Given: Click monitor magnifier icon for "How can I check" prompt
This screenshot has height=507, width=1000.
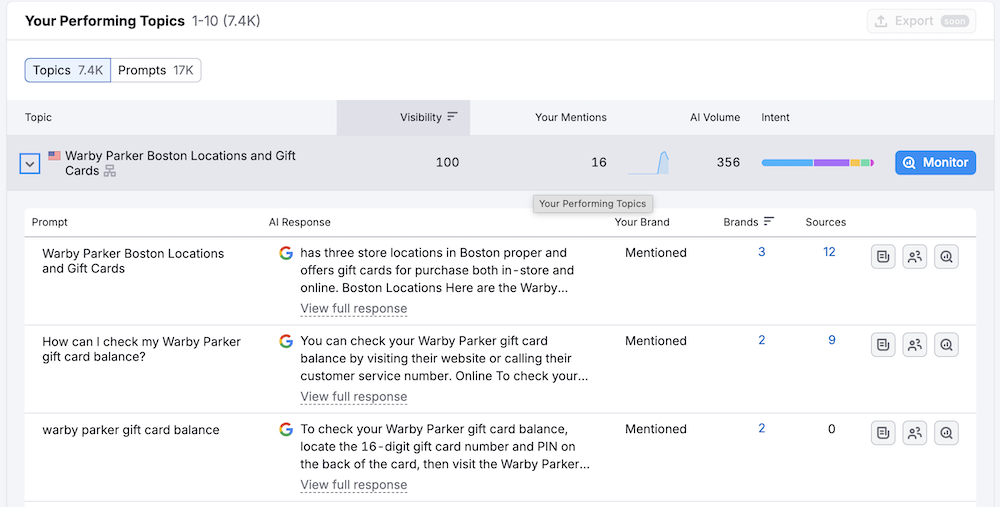Looking at the screenshot, I should click(x=946, y=344).
